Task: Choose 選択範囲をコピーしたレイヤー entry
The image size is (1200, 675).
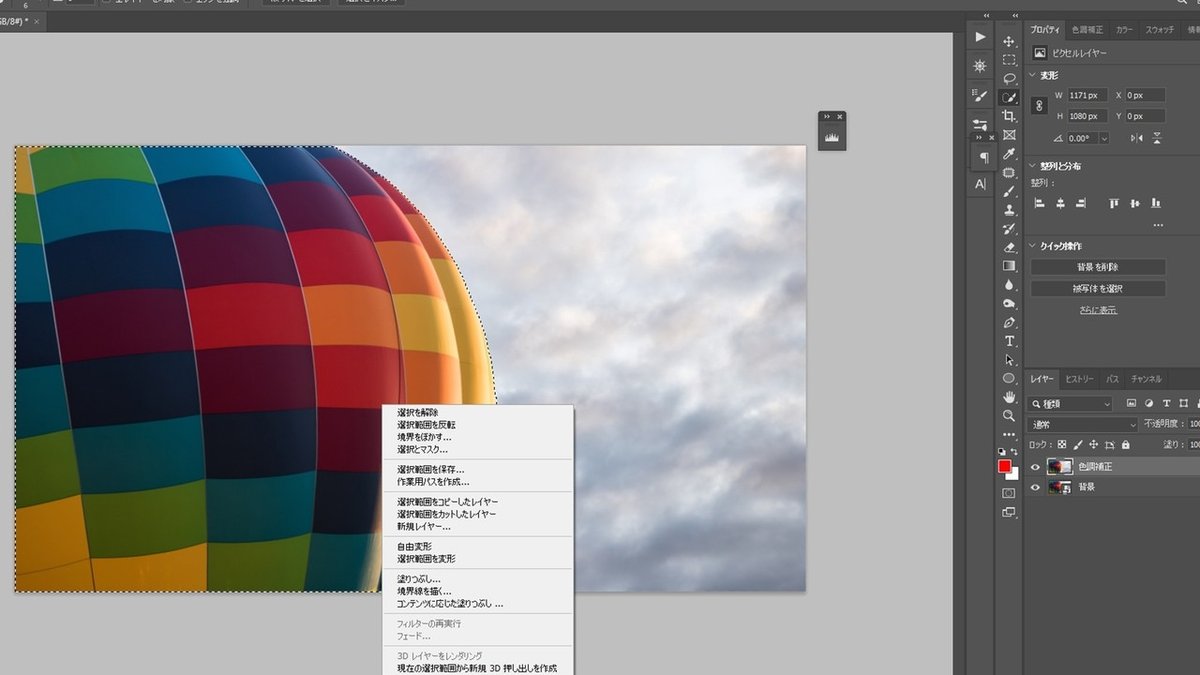Action: [447, 501]
